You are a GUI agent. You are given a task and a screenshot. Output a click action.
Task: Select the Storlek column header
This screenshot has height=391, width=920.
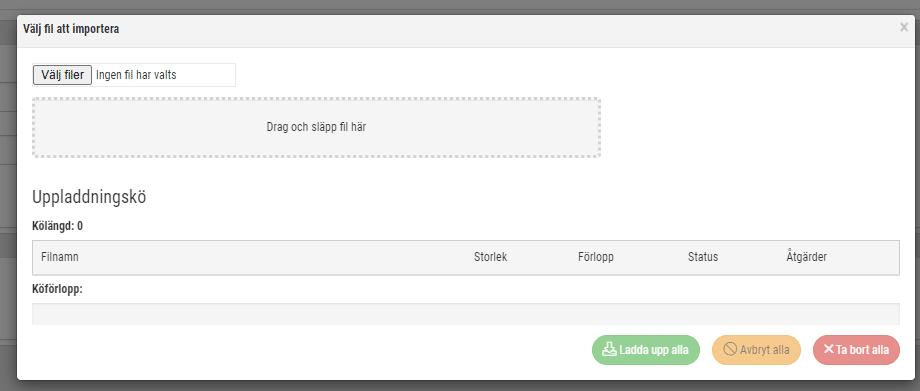click(x=491, y=257)
